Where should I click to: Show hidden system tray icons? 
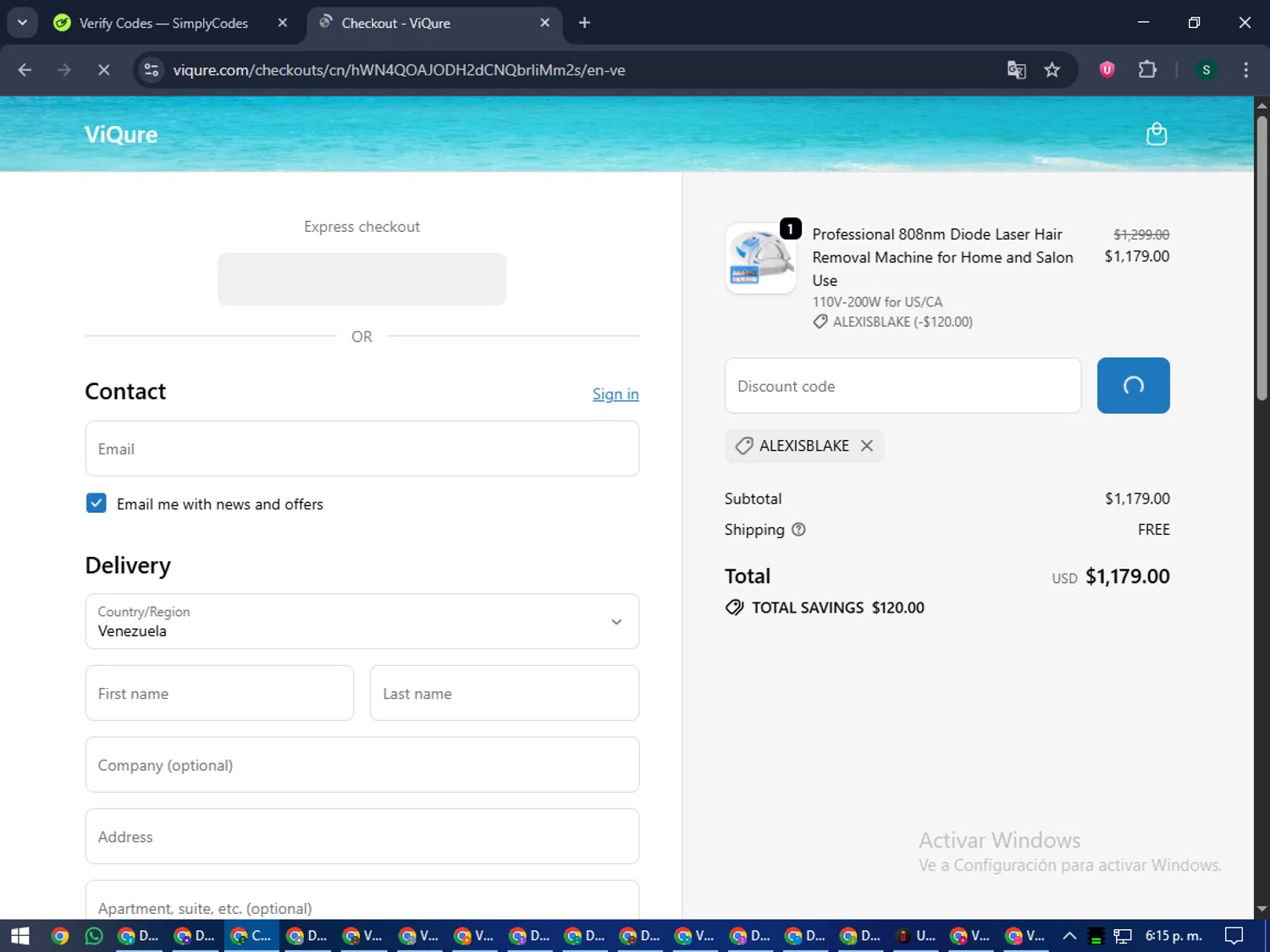1069,936
